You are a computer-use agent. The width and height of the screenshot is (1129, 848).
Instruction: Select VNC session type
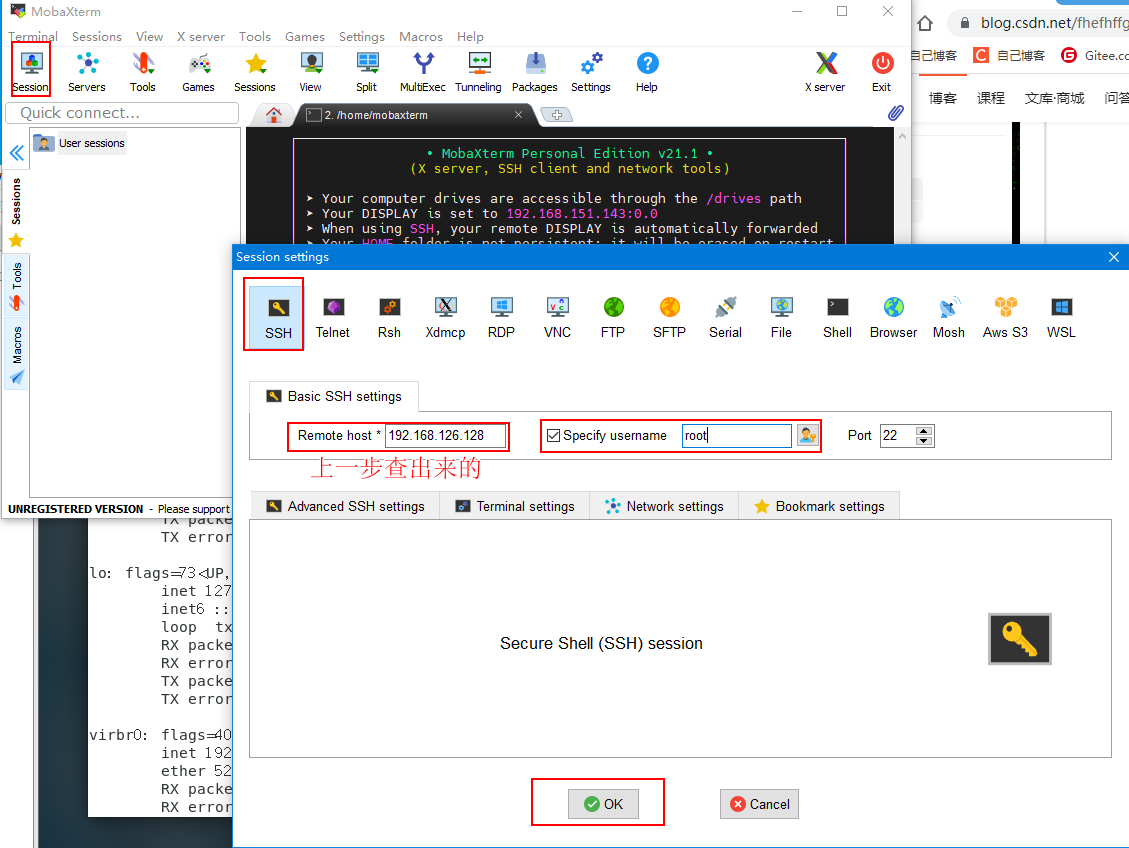(557, 317)
